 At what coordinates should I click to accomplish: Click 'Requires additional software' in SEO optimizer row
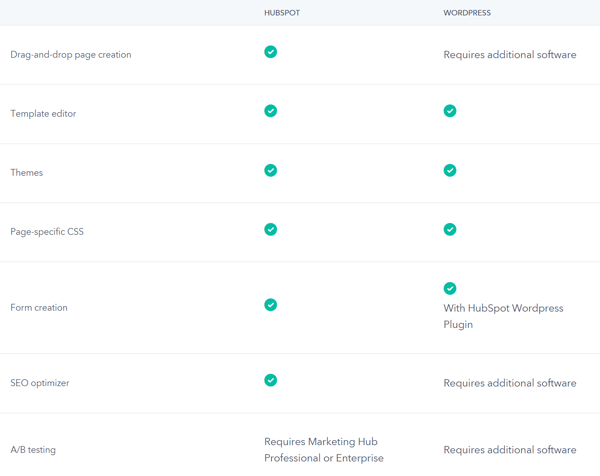click(510, 383)
